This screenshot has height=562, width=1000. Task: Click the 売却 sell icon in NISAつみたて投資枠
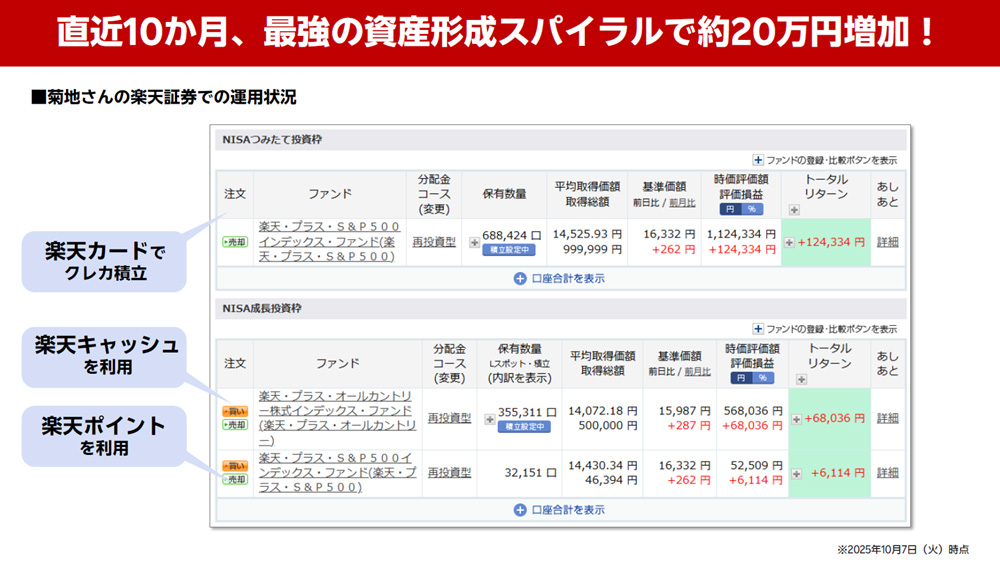tap(235, 242)
